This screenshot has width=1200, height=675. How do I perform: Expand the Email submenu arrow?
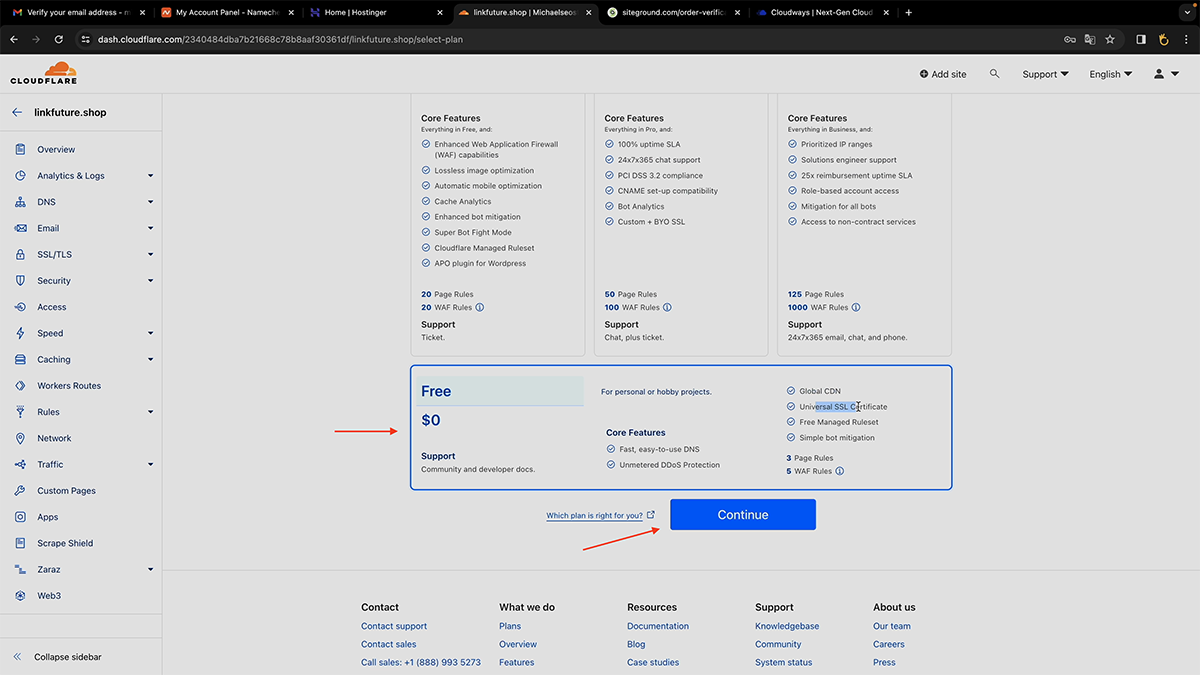click(x=150, y=228)
